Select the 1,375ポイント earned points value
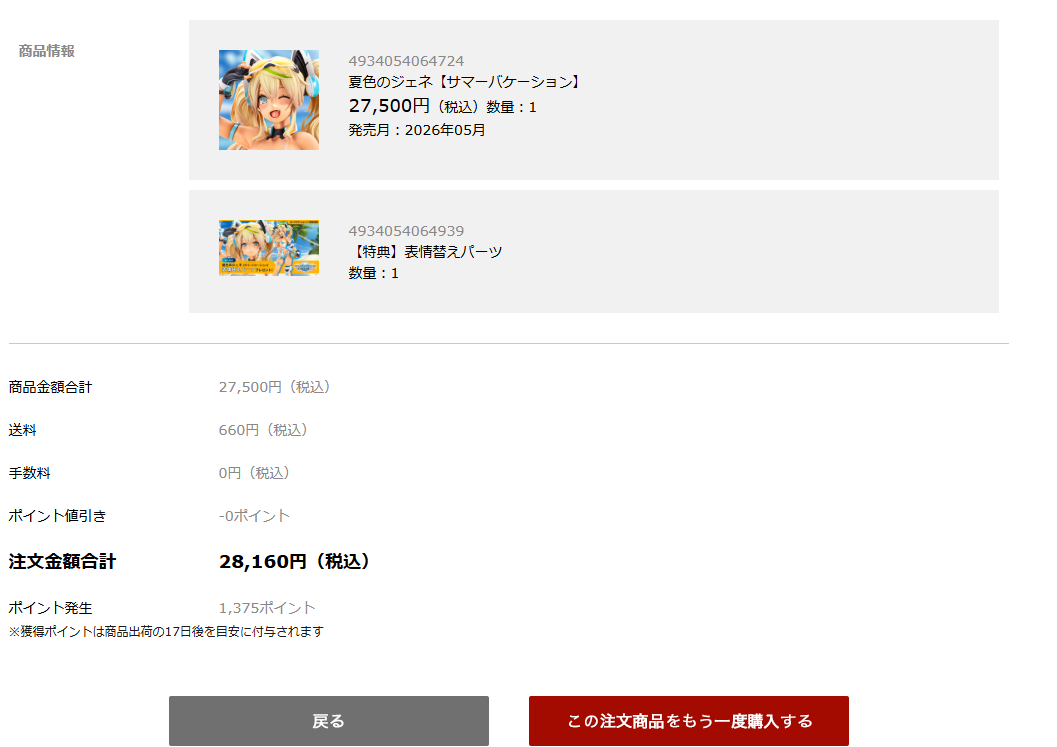This screenshot has width=1057, height=747. pyautogui.click(x=267, y=608)
